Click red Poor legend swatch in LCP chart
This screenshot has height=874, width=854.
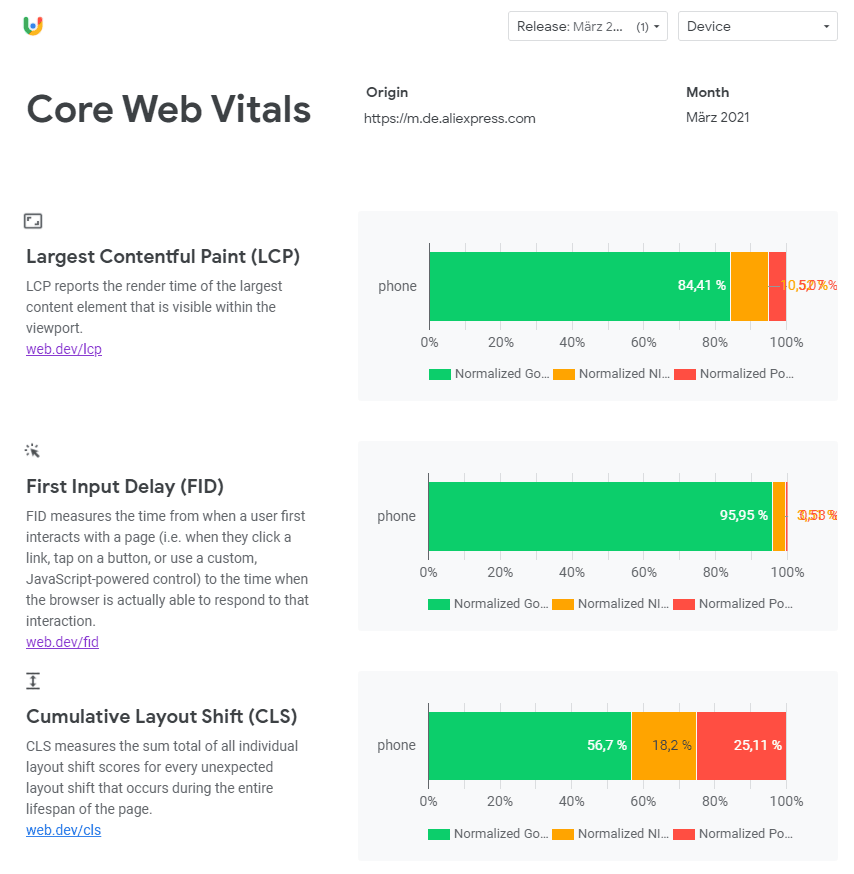685,374
